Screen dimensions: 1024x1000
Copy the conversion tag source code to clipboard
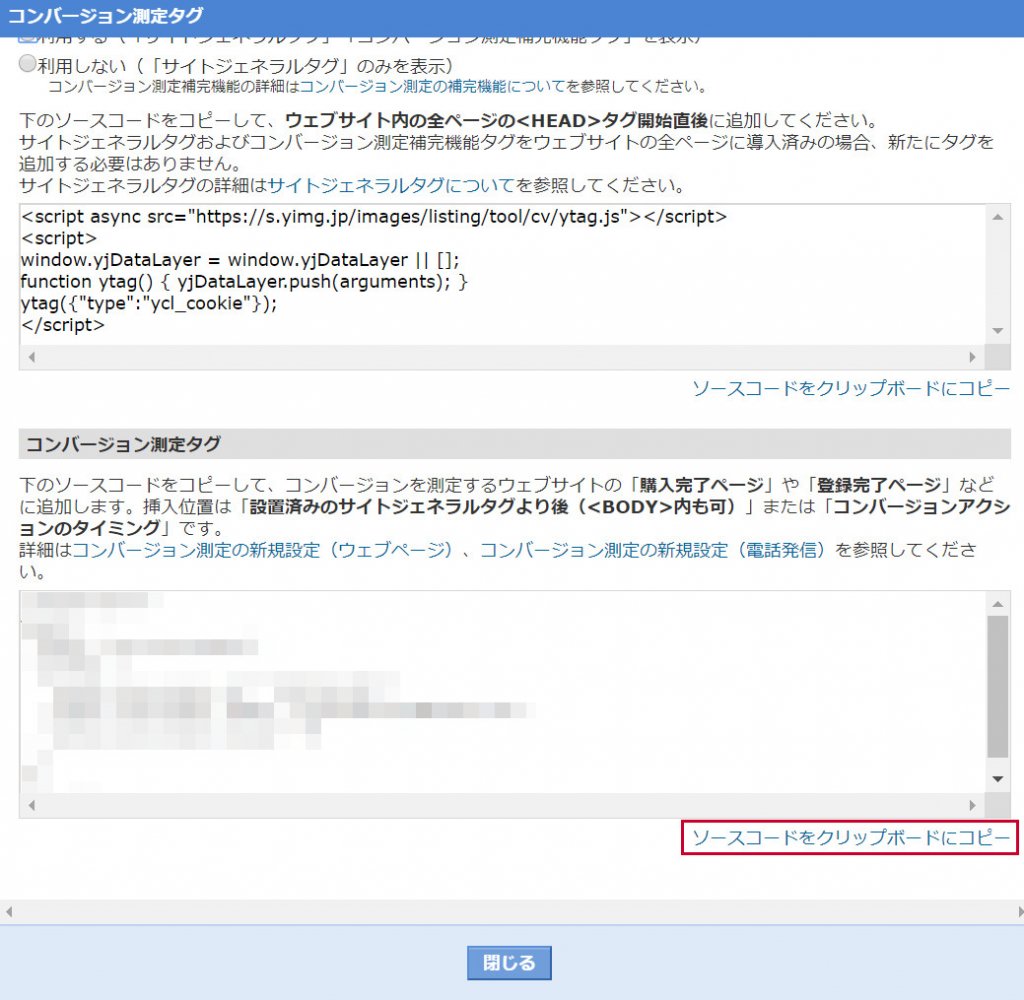pos(850,837)
